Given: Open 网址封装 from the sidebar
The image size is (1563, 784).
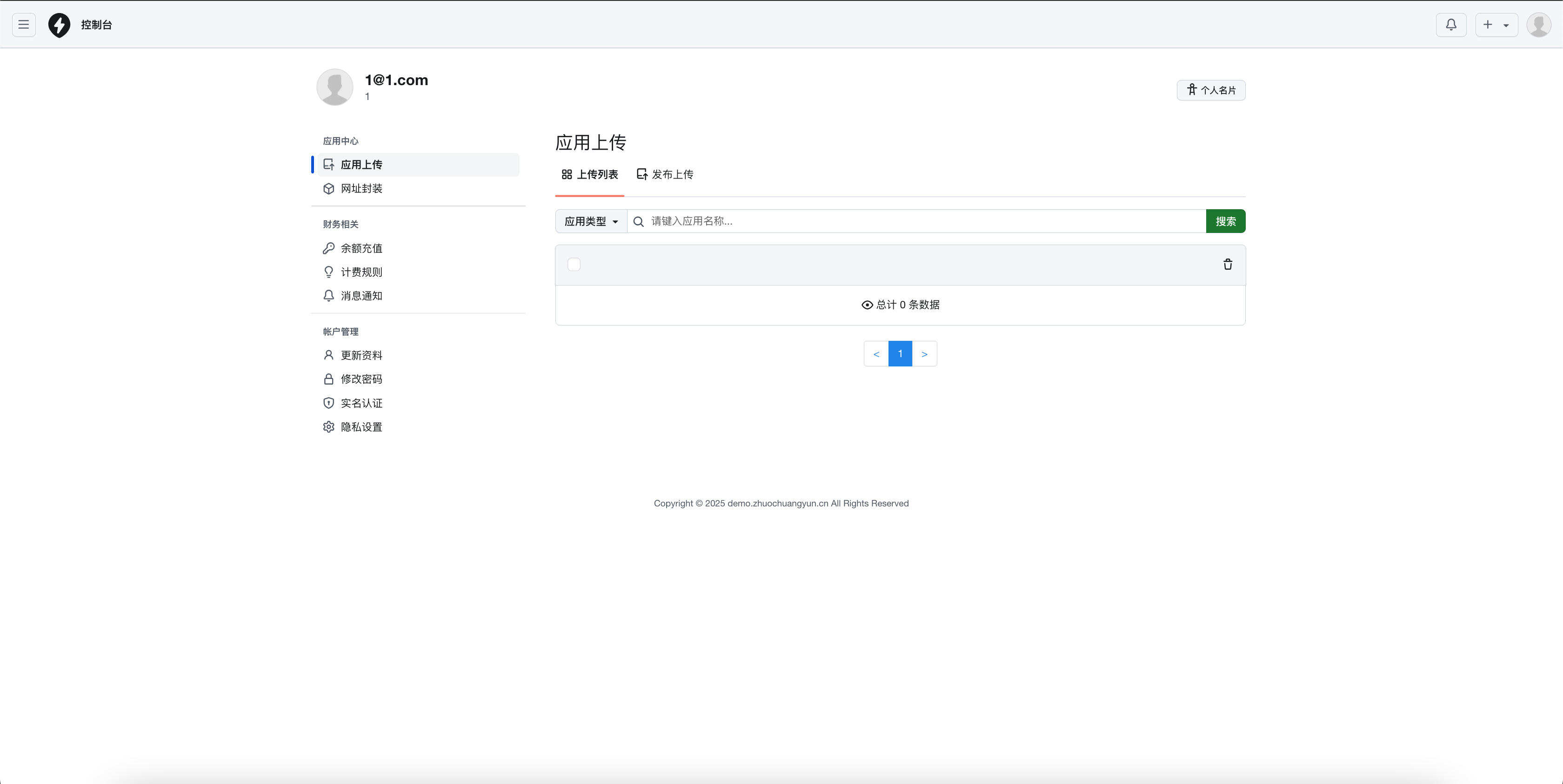Looking at the screenshot, I should (361, 189).
